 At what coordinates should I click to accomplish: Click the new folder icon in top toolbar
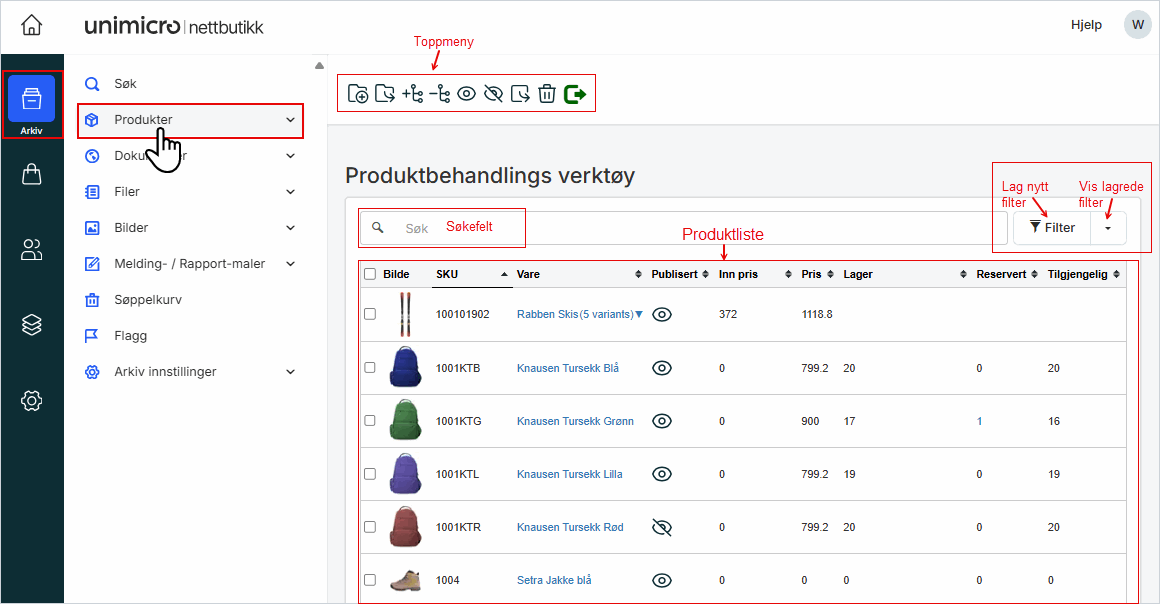pos(358,94)
